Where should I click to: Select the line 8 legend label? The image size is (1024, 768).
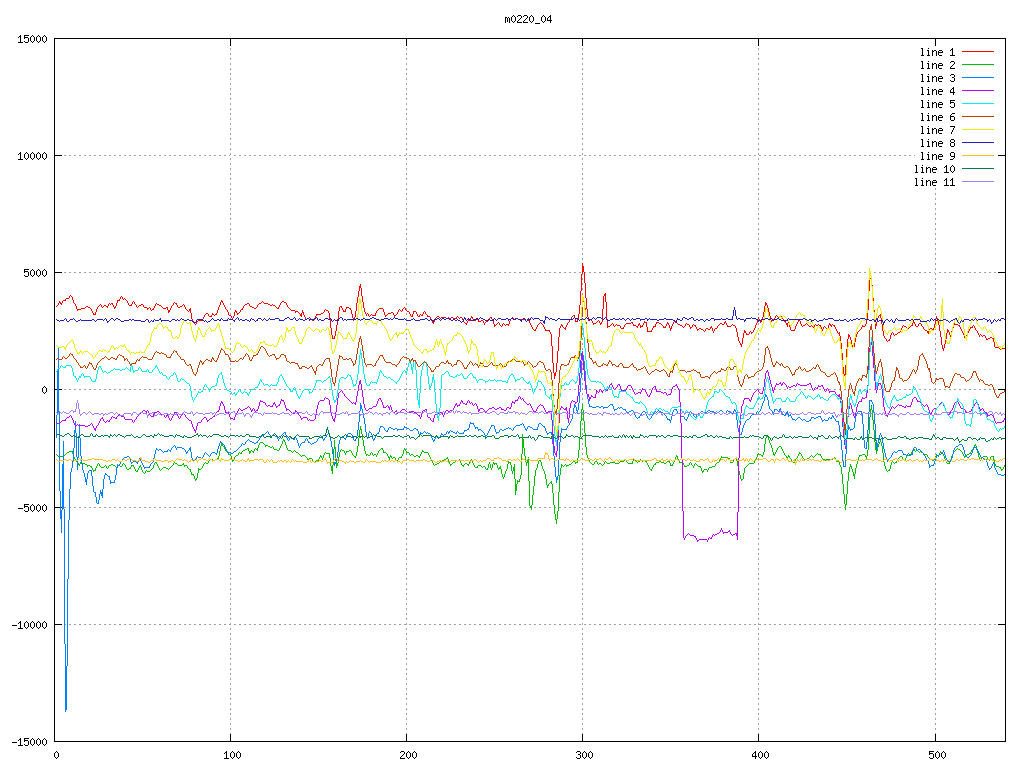click(937, 143)
